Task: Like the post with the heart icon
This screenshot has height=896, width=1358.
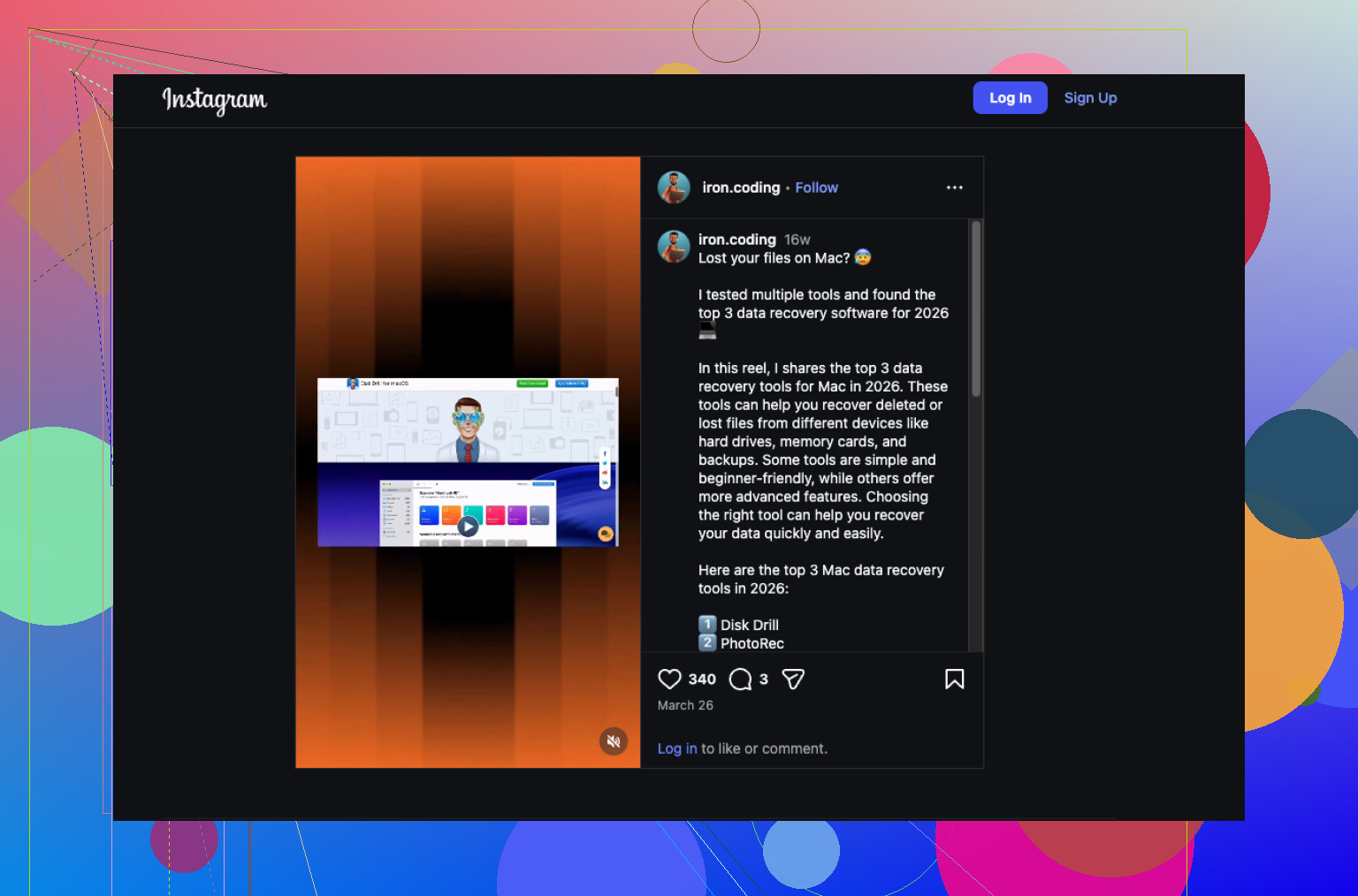Action: [x=669, y=679]
